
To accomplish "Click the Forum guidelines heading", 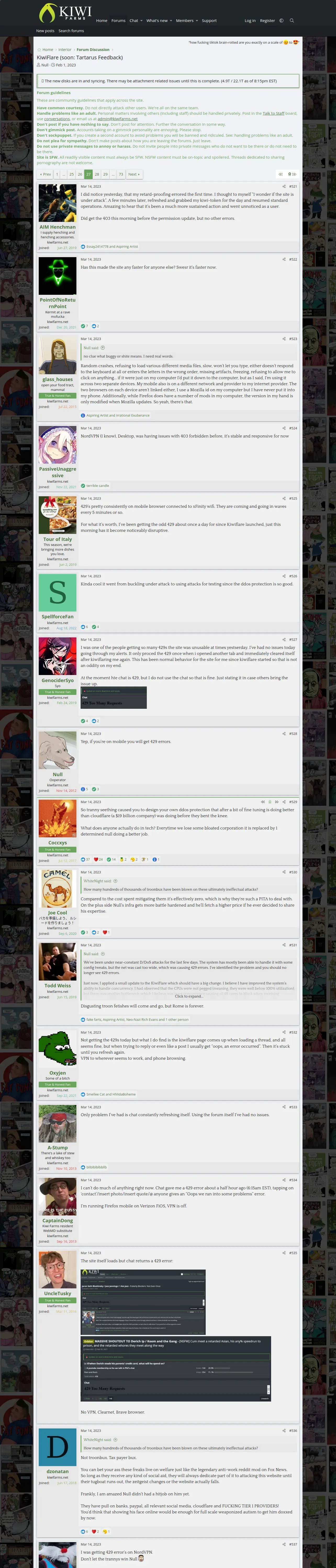I will click(x=54, y=93).
